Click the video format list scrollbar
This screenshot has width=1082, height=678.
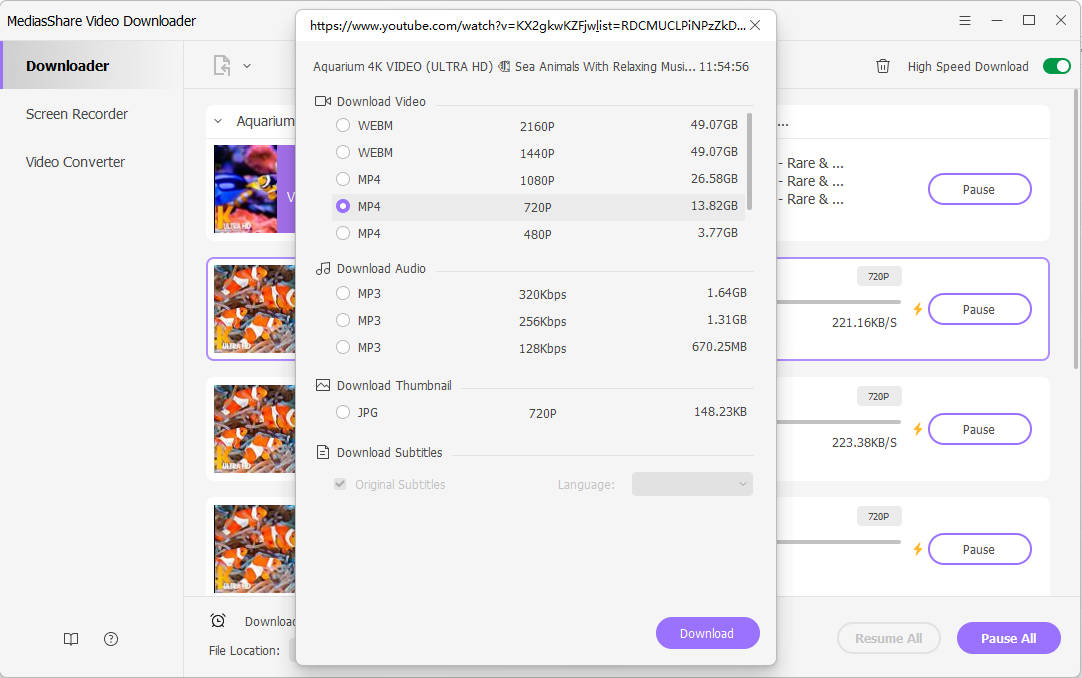[x=749, y=160]
